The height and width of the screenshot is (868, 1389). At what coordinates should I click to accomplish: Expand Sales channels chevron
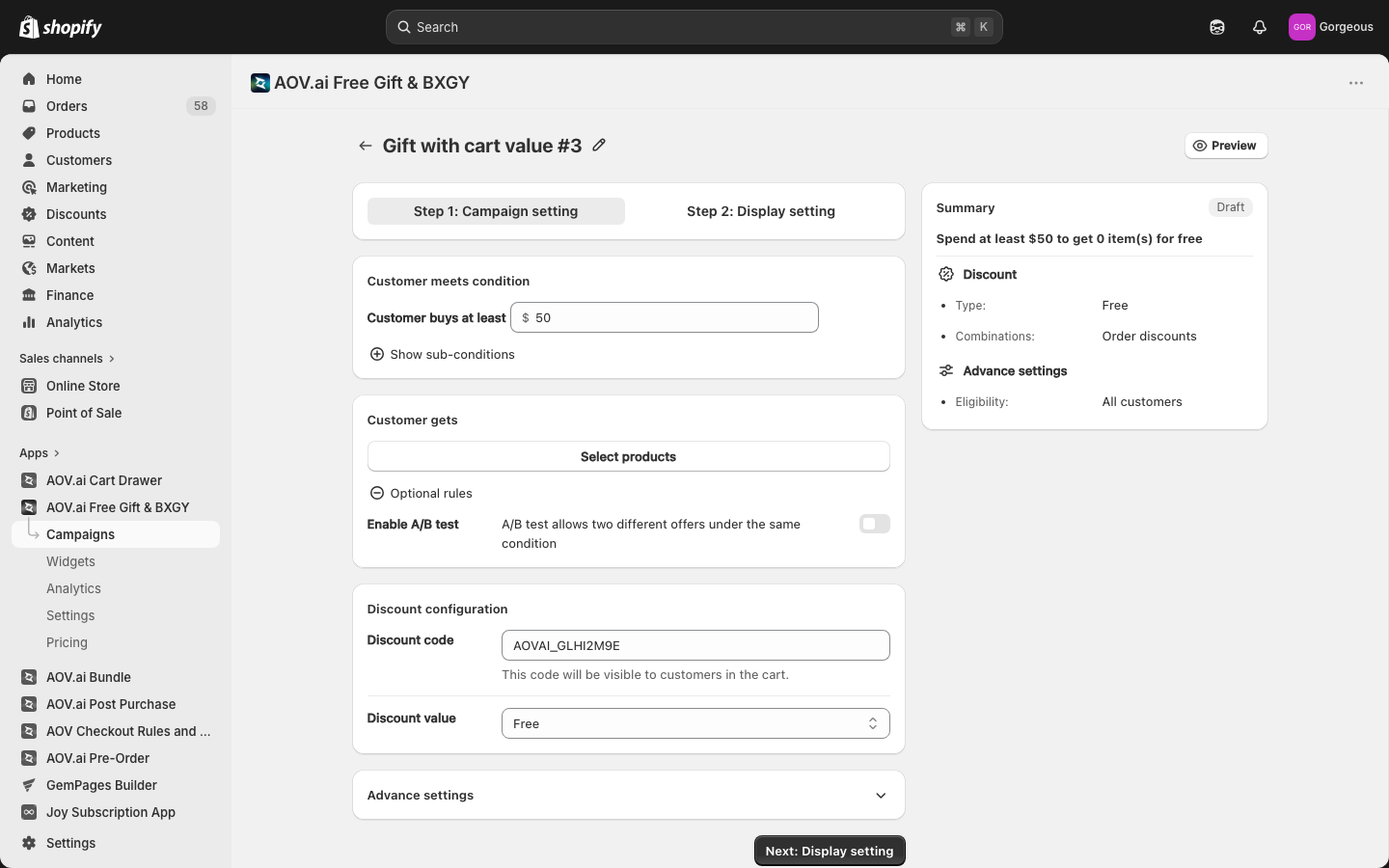tap(112, 359)
